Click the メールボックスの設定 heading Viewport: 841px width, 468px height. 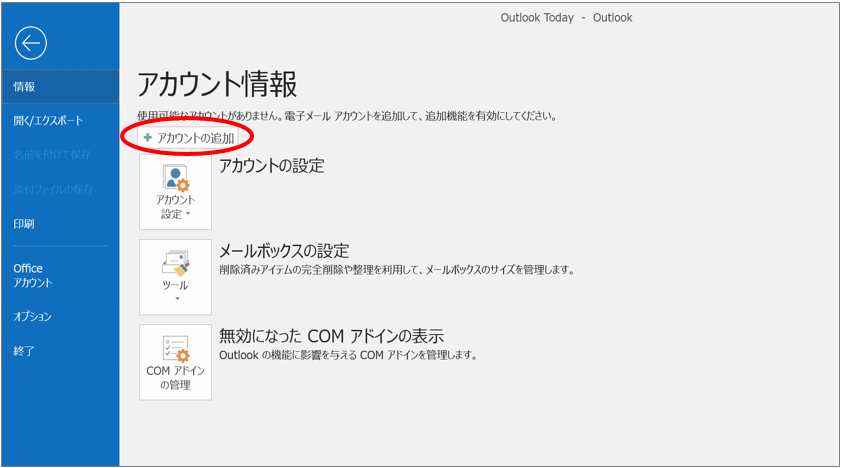pos(284,250)
